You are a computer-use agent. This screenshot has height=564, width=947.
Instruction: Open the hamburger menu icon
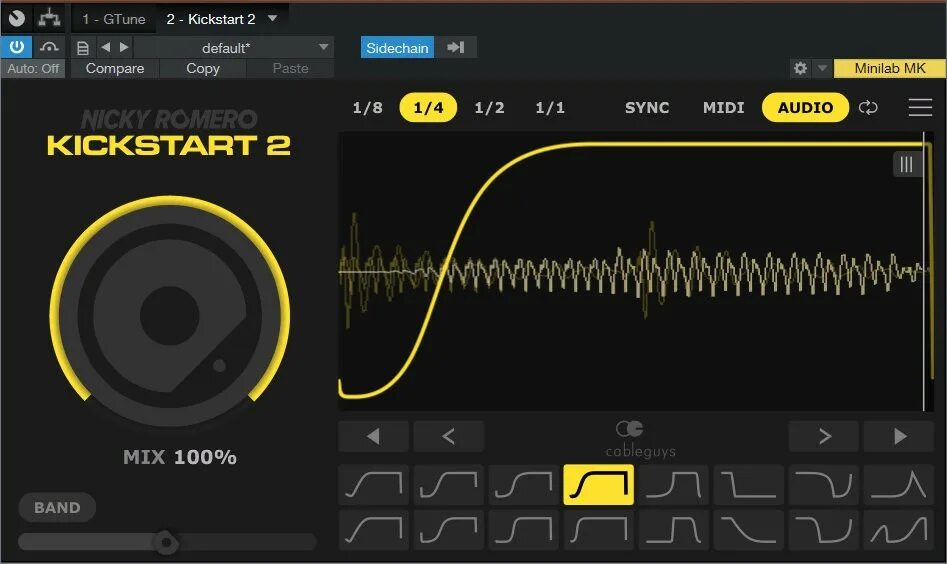click(920, 107)
